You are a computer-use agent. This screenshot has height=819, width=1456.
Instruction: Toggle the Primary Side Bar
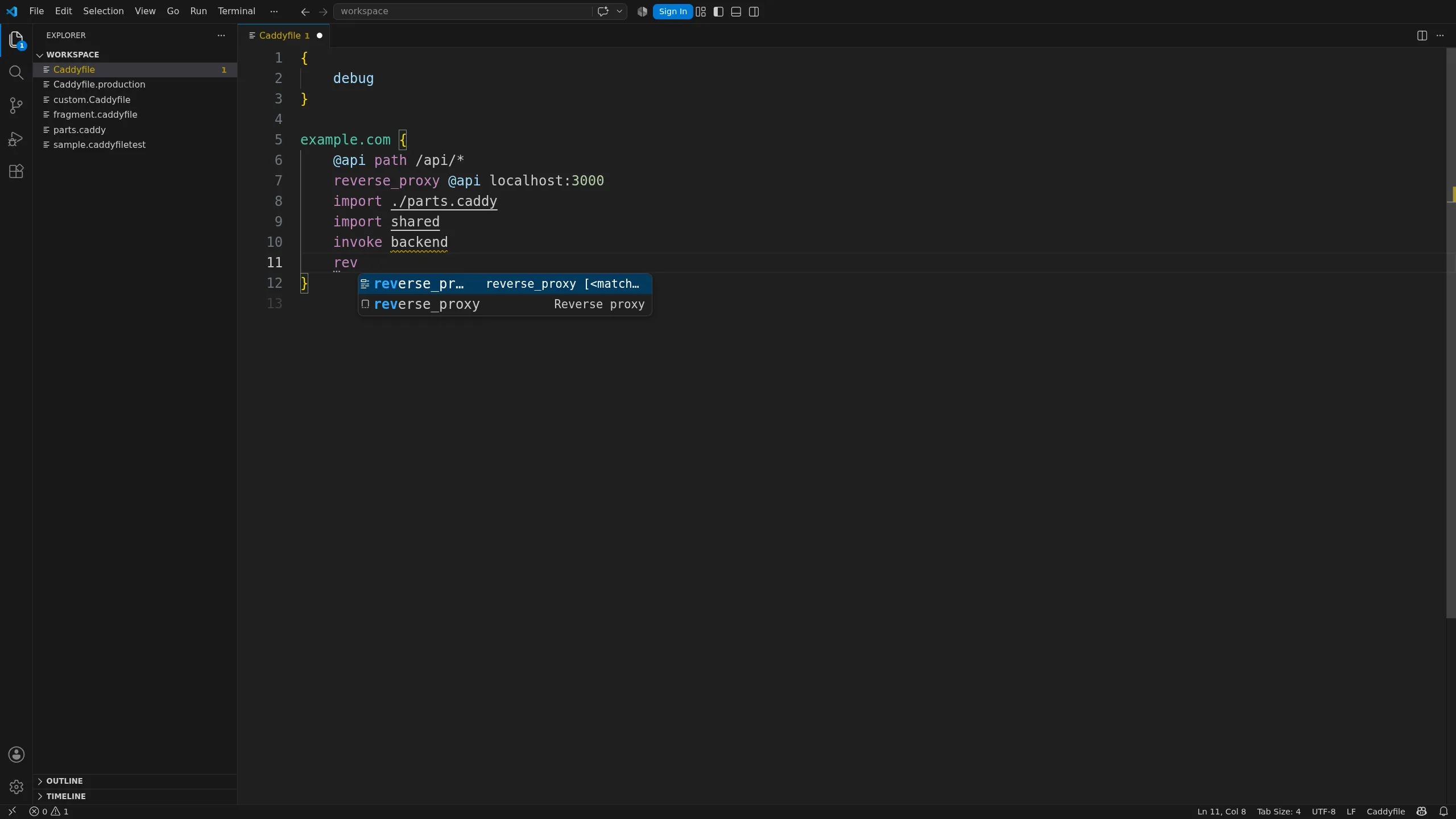(718, 11)
